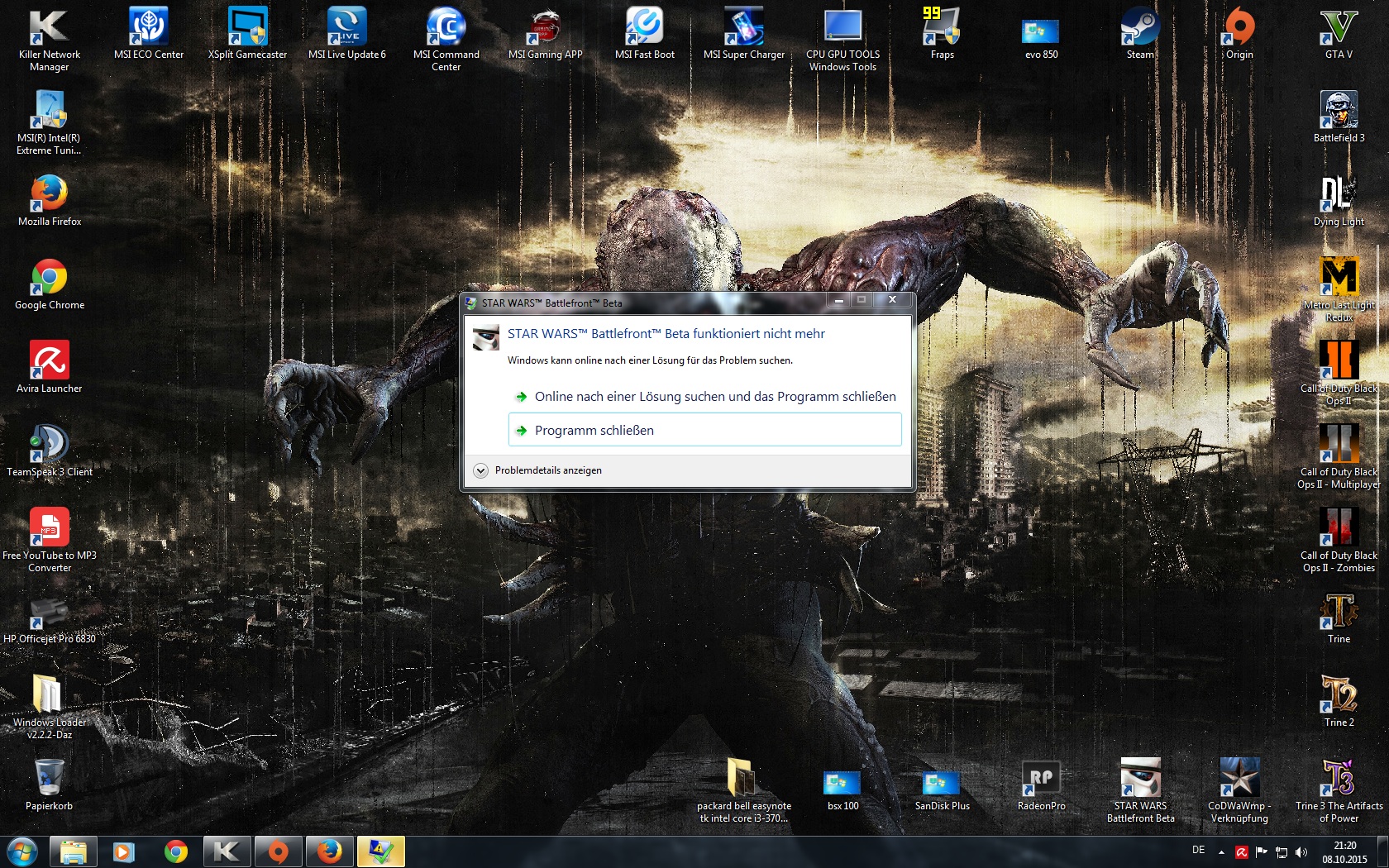Select HP Officejet Pro 6830 shortcut

[x=49, y=620]
